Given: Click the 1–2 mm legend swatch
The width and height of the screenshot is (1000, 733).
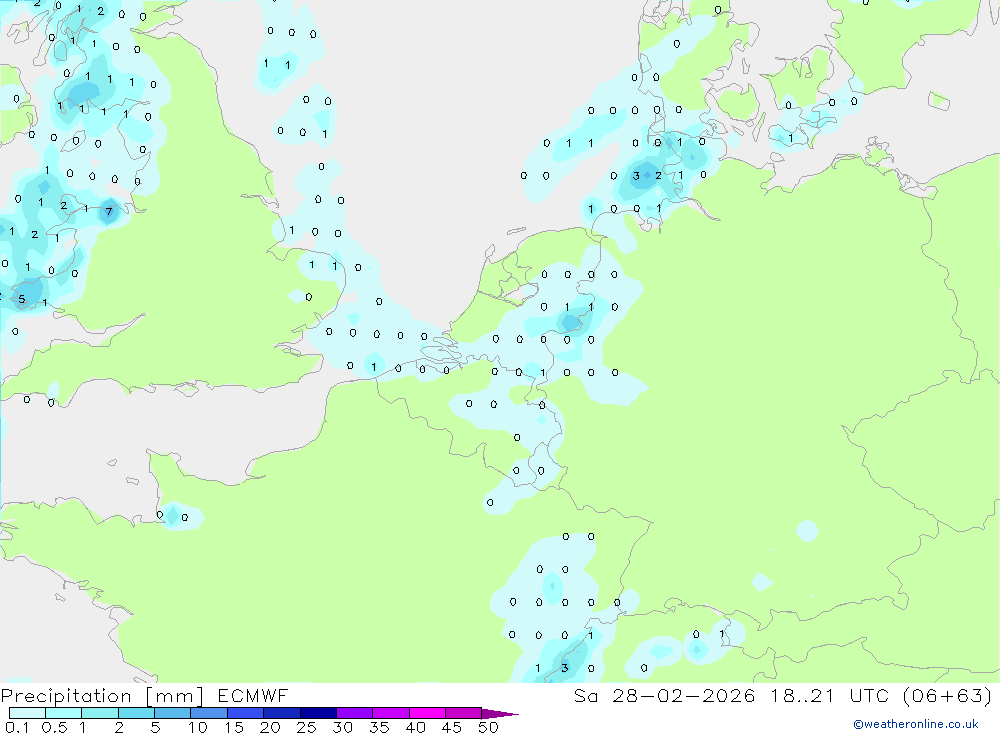Looking at the screenshot, I should (100, 713).
